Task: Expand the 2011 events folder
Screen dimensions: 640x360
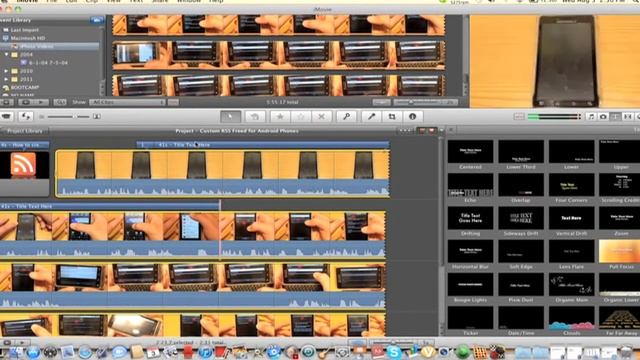Action: [x=6, y=79]
